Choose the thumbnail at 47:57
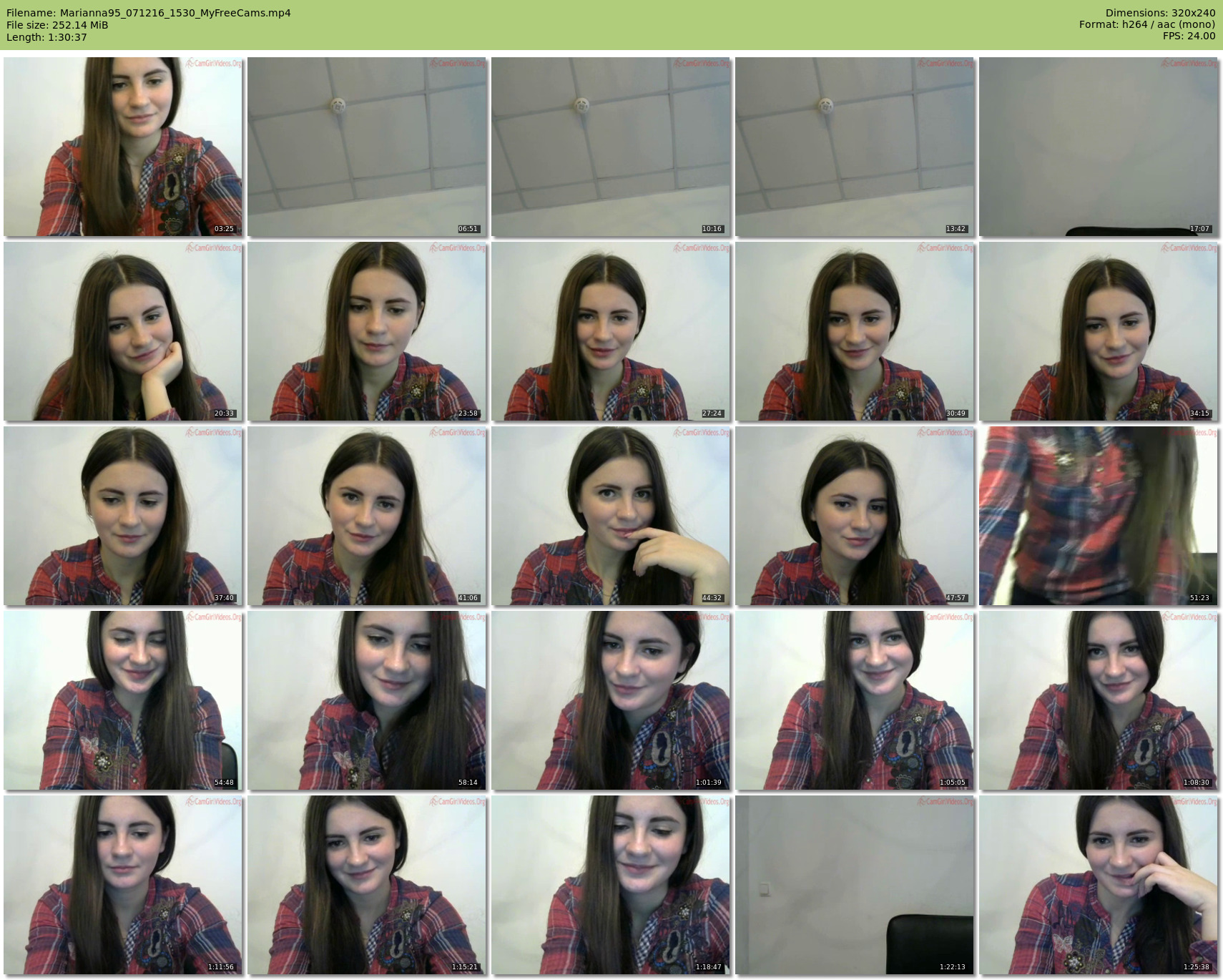 pos(855,516)
